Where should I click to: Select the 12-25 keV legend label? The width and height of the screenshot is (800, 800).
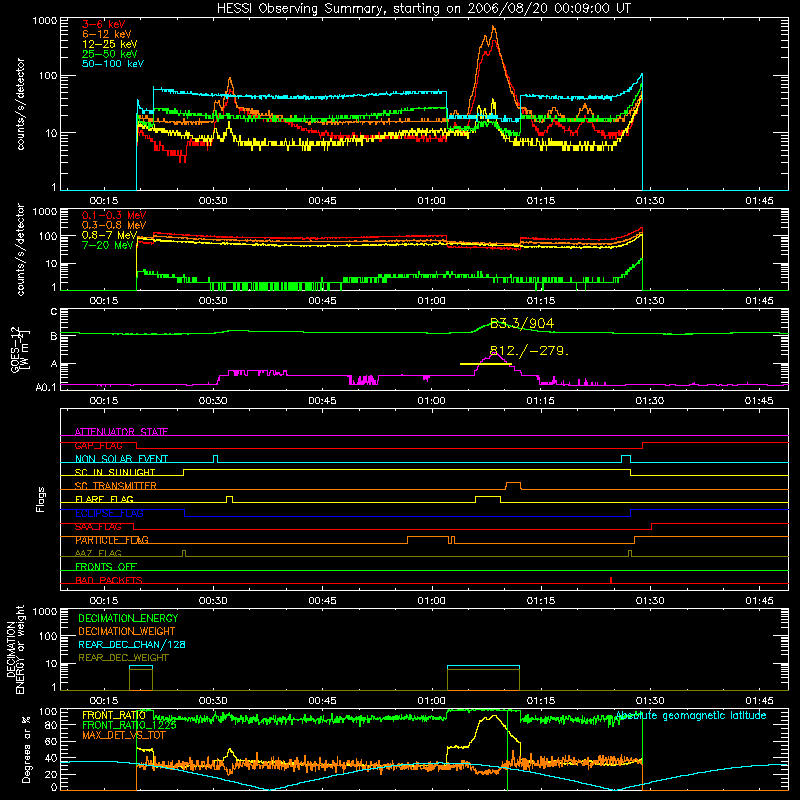pos(109,44)
